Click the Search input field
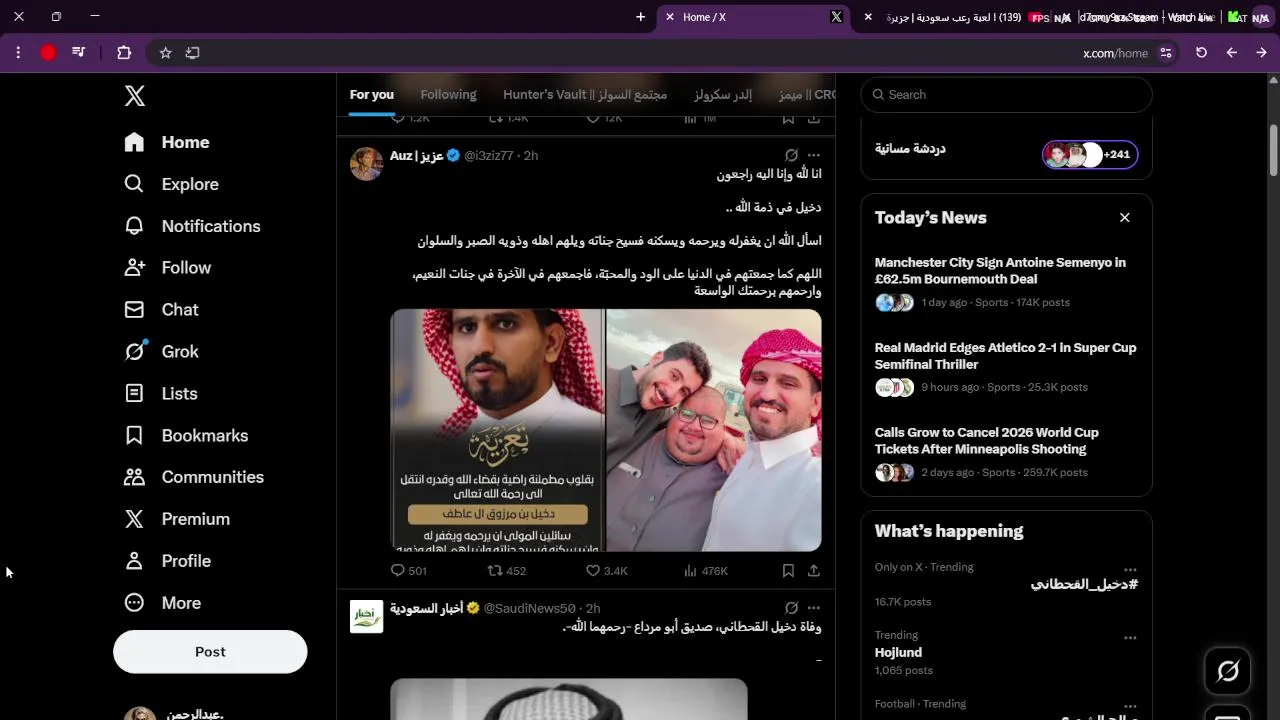This screenshot has height=720, width=1280. point(1006,95)
